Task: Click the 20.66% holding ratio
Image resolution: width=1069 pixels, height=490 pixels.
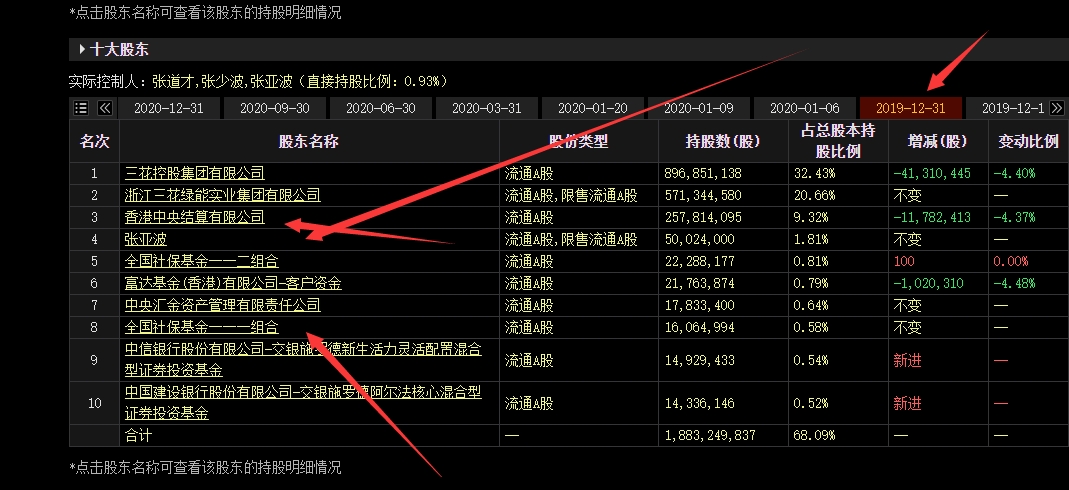Action: [814, 196]
